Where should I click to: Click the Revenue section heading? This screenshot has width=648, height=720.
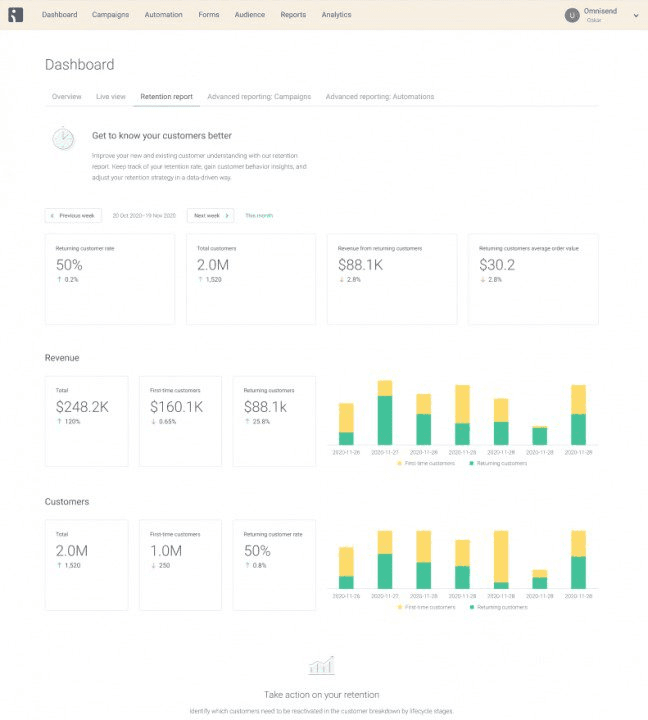(x=62, y=358)
